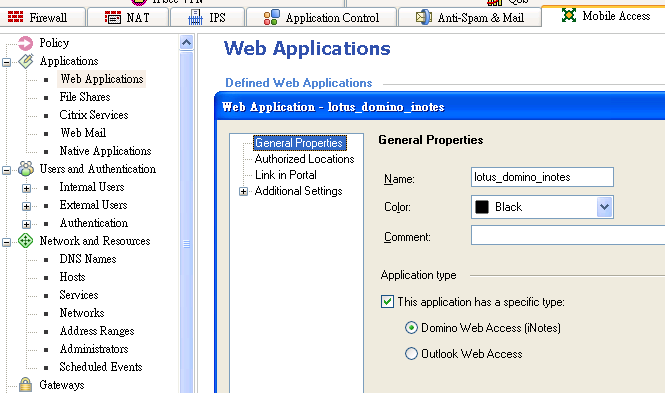Open Link in Portal in the dialog tree

point(286,175)
